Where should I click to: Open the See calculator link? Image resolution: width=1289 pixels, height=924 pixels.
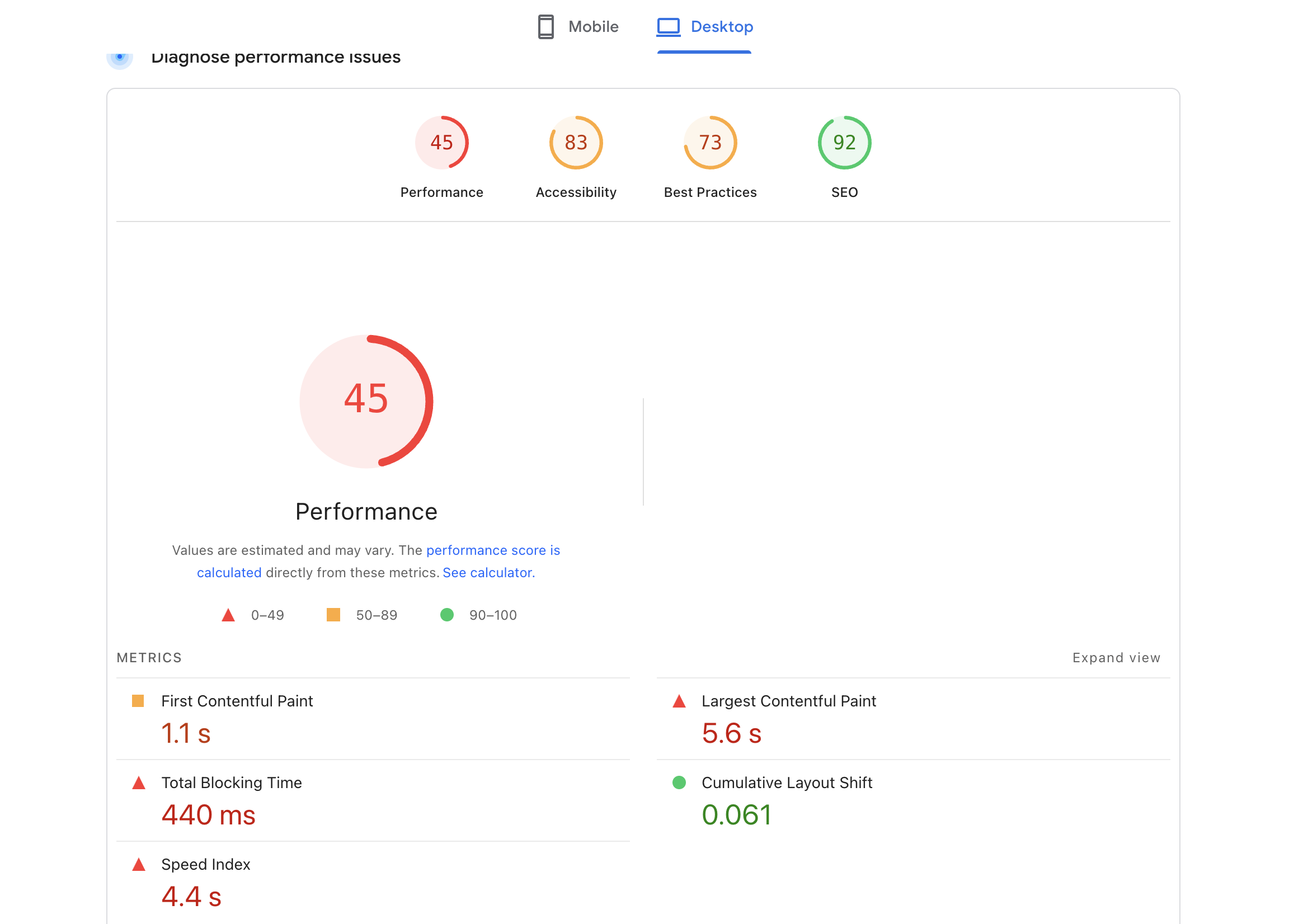click(x=488, y=572)
